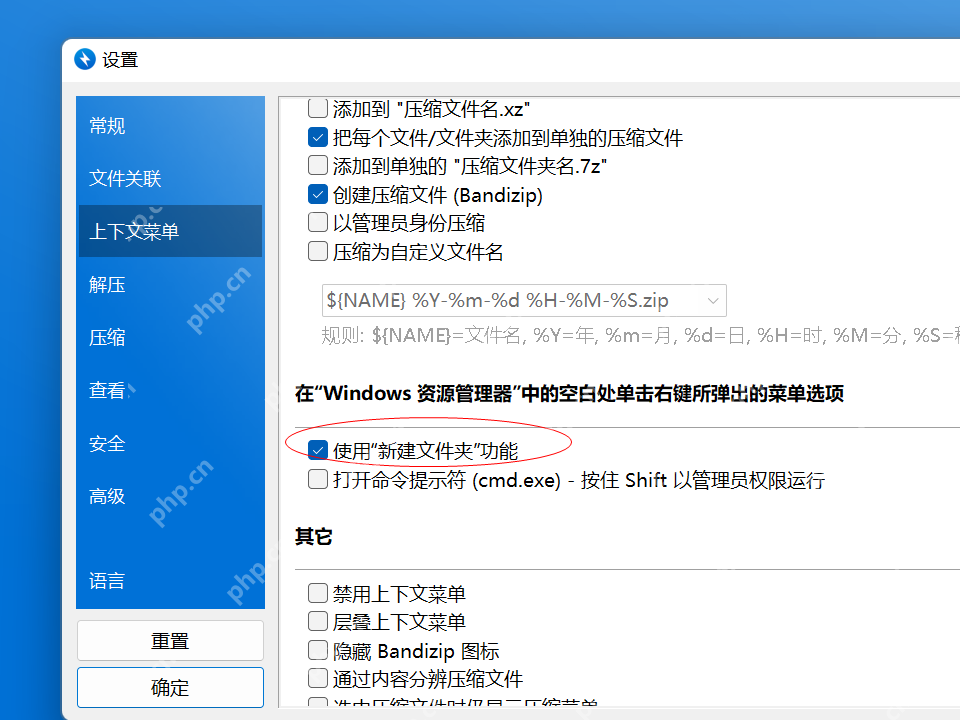960x720 pixels.
Task: Open the 查看 settings section
Action: tap(170, 390)
